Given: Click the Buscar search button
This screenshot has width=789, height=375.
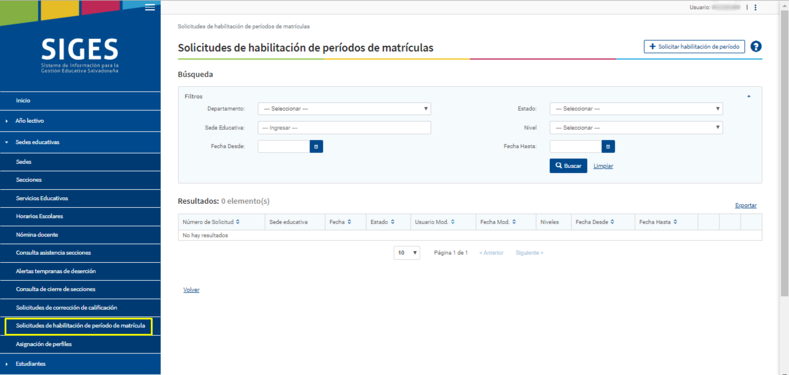Looking at the screenshot, I should pos(568,166).
